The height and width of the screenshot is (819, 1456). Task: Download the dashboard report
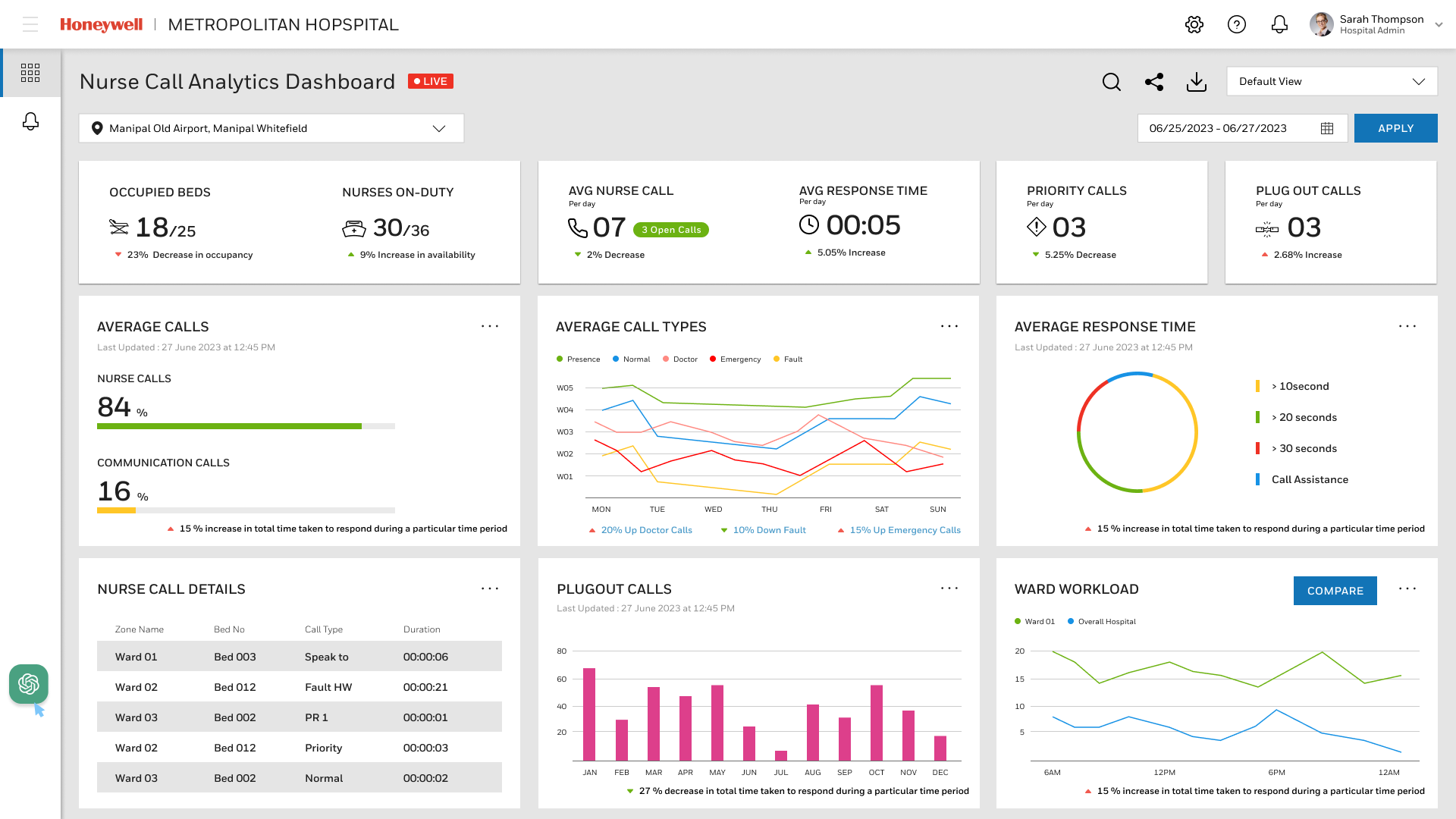tap(1196, 82)
